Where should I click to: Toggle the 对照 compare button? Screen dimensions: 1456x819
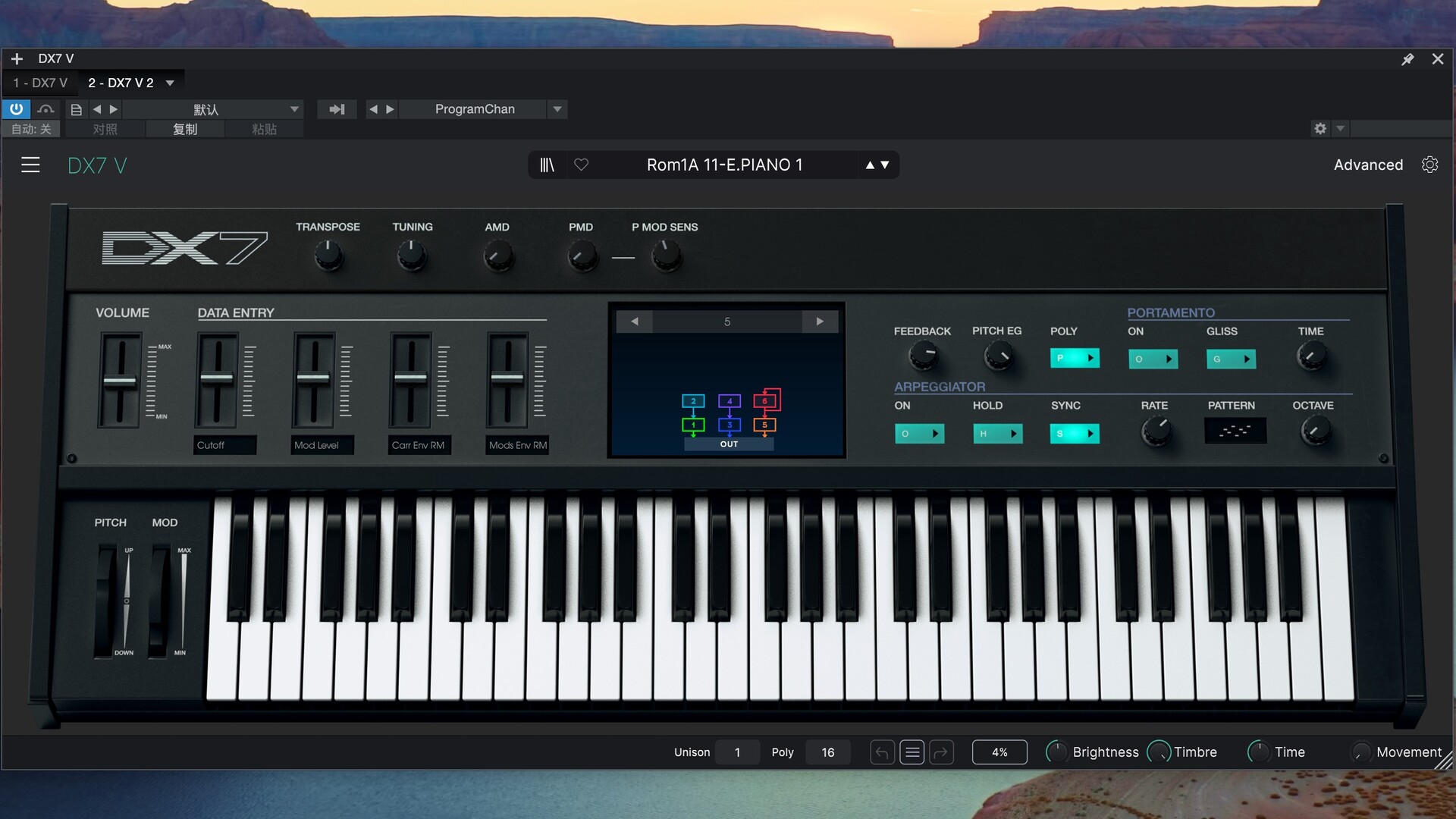pos(105,129)
